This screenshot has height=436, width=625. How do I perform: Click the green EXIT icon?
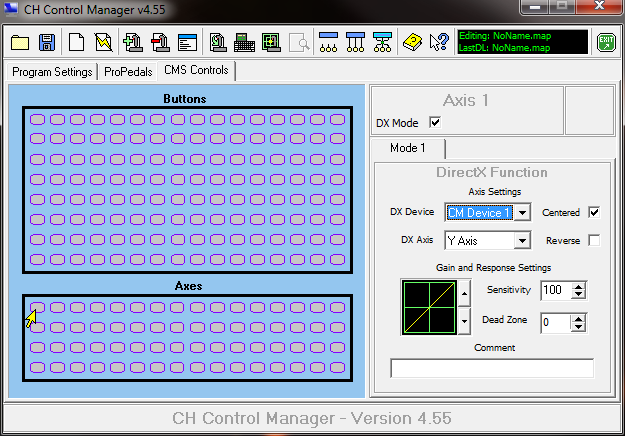[606, 42]
